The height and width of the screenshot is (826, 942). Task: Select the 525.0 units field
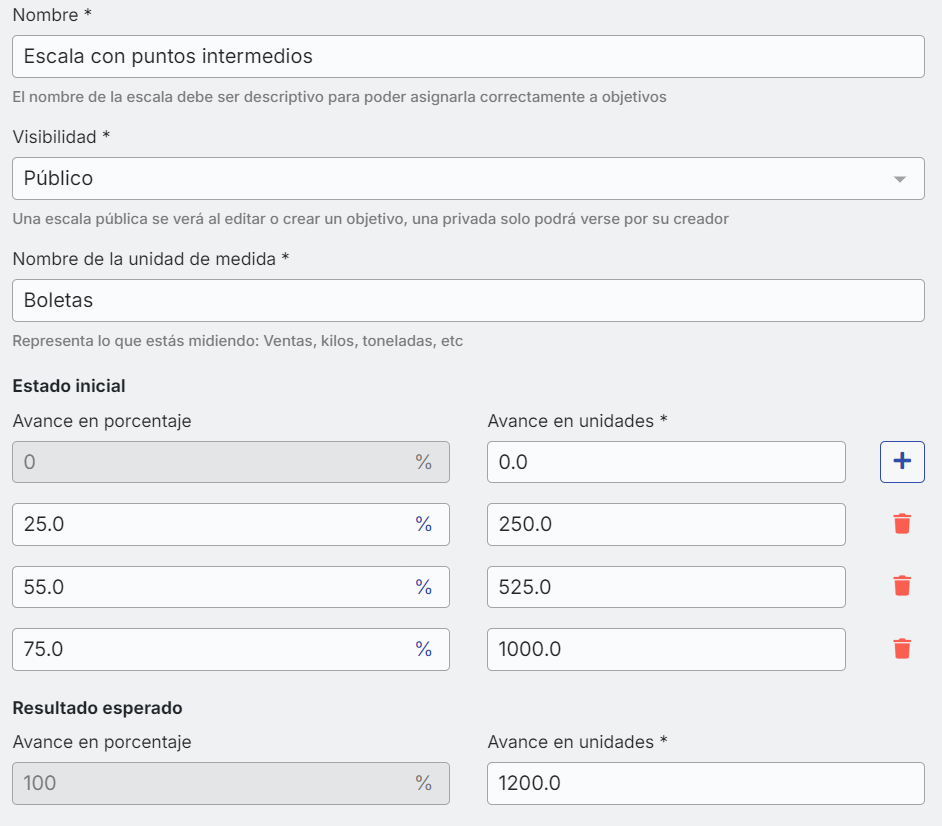(x=666, y=587)
